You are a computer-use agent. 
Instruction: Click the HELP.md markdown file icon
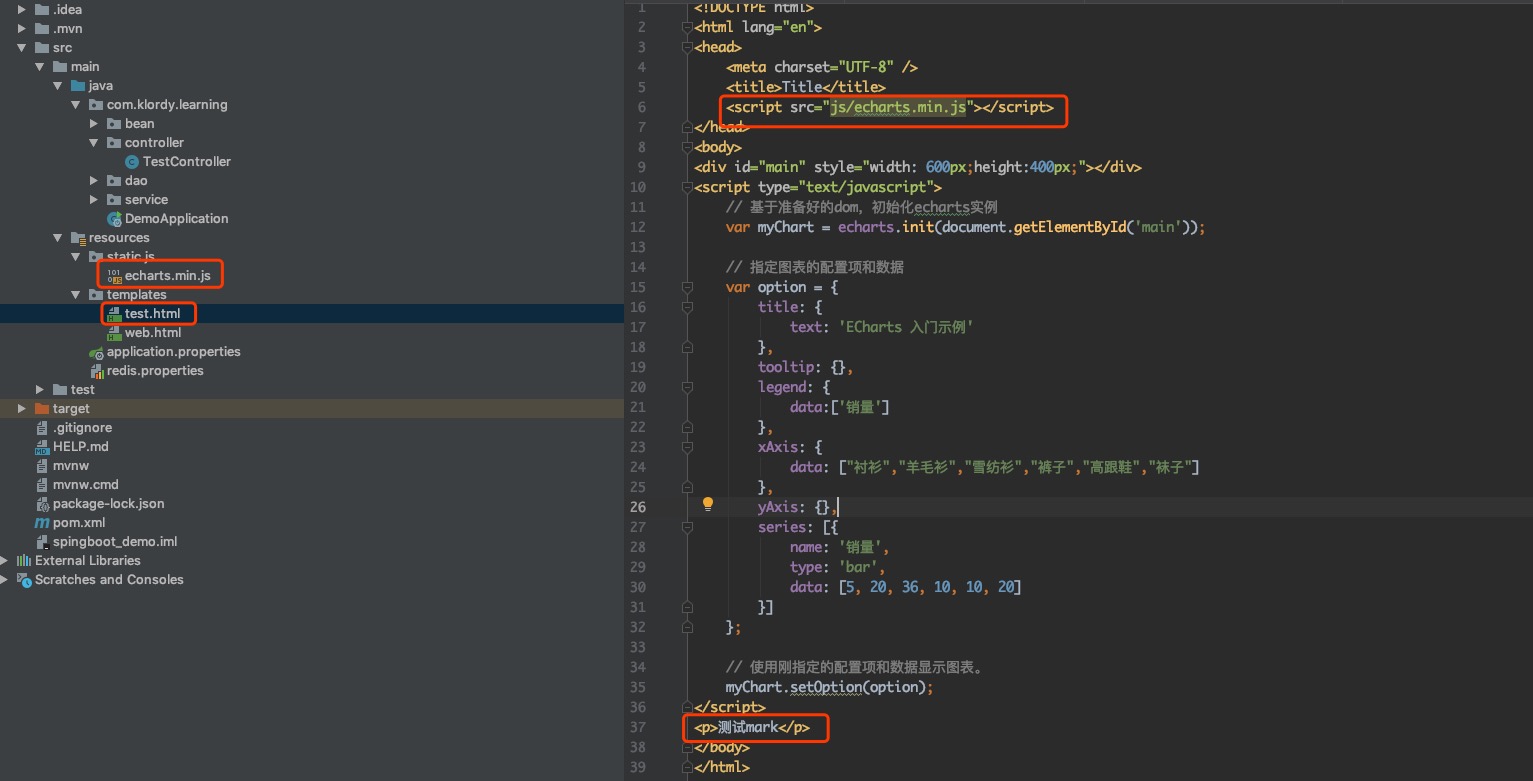click(42, 447)
